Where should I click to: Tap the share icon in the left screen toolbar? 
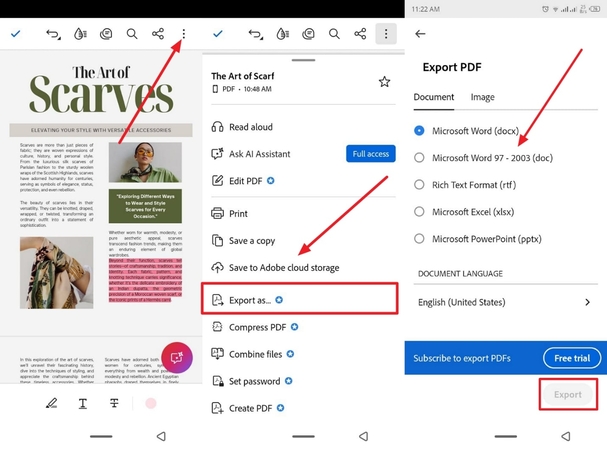coord(158,34)
